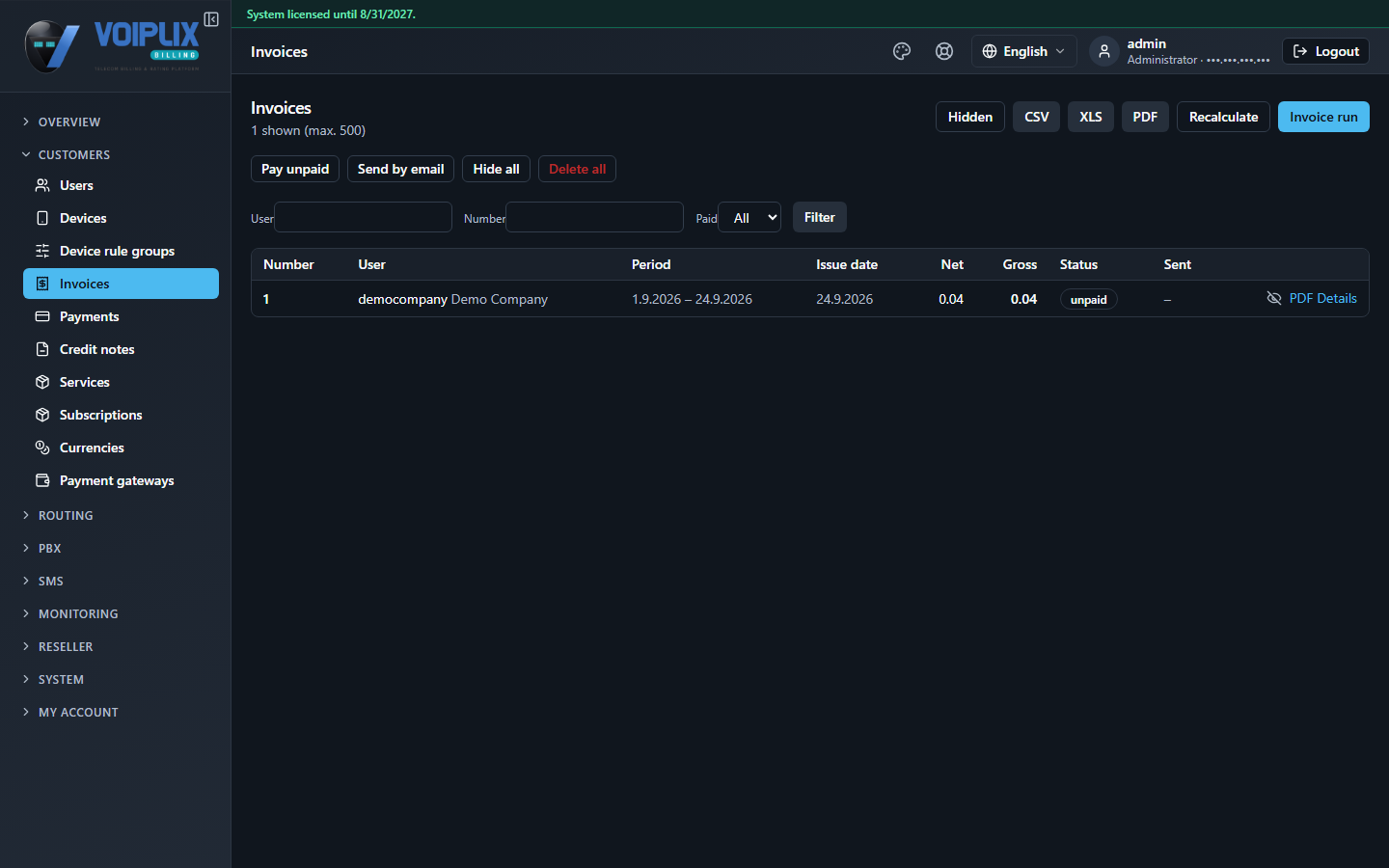This screenshot has height=868, width=1389.
Task: Open the theme palette icon
Action: pos(902,51)
